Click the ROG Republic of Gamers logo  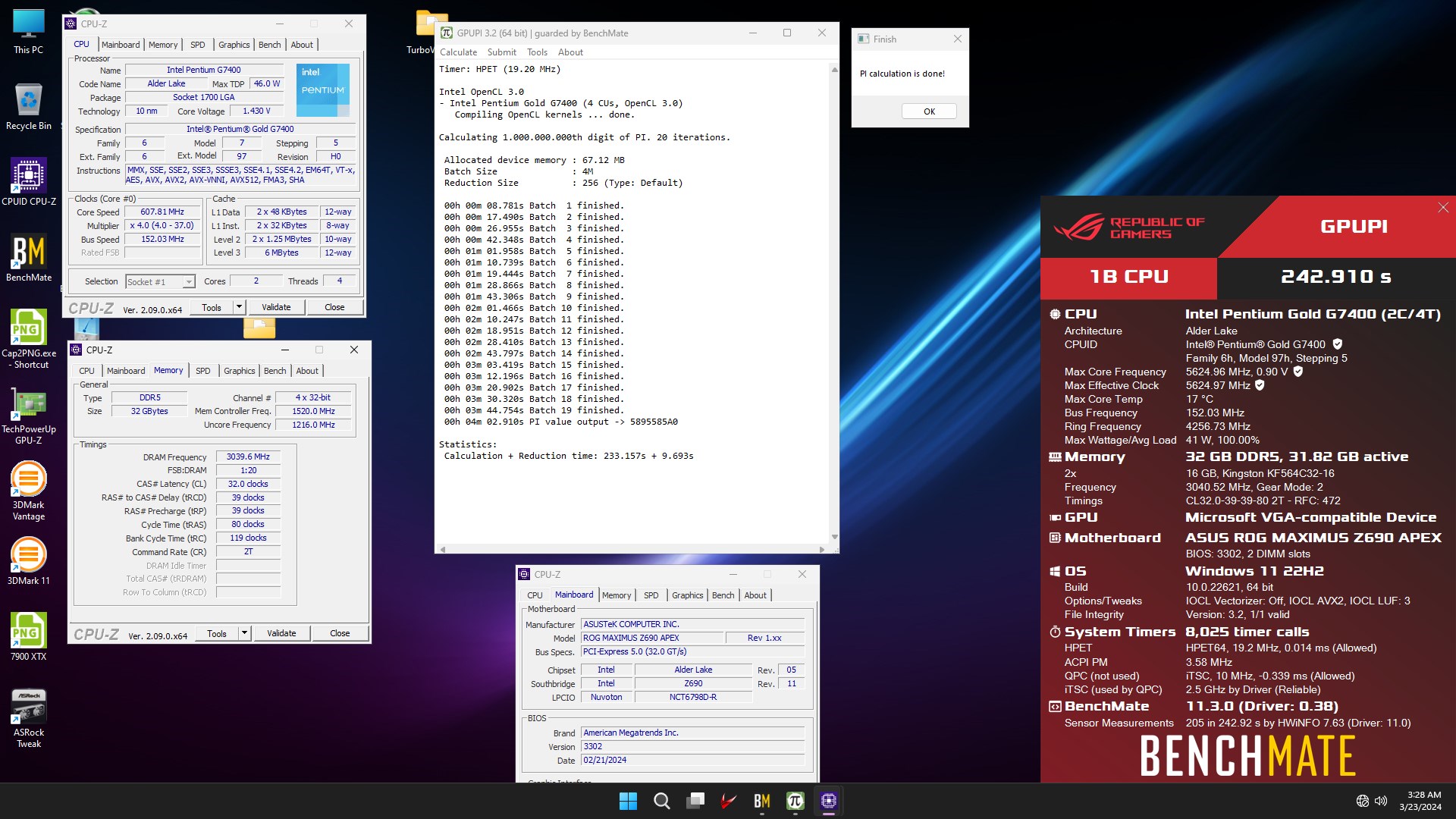pos(1128,227)
